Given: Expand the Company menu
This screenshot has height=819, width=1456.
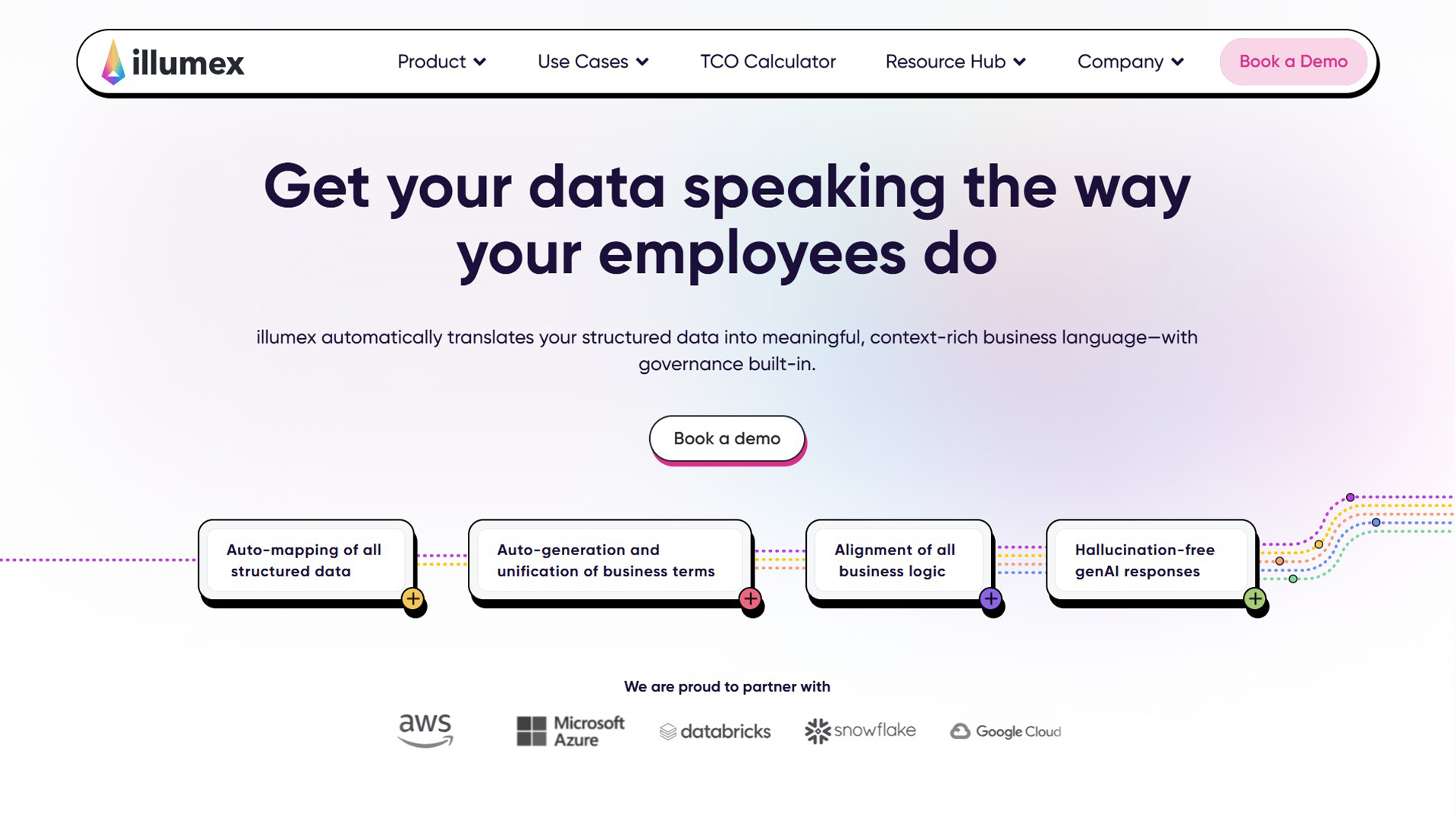Looking at the screenshot, I should click(1131, 61).
